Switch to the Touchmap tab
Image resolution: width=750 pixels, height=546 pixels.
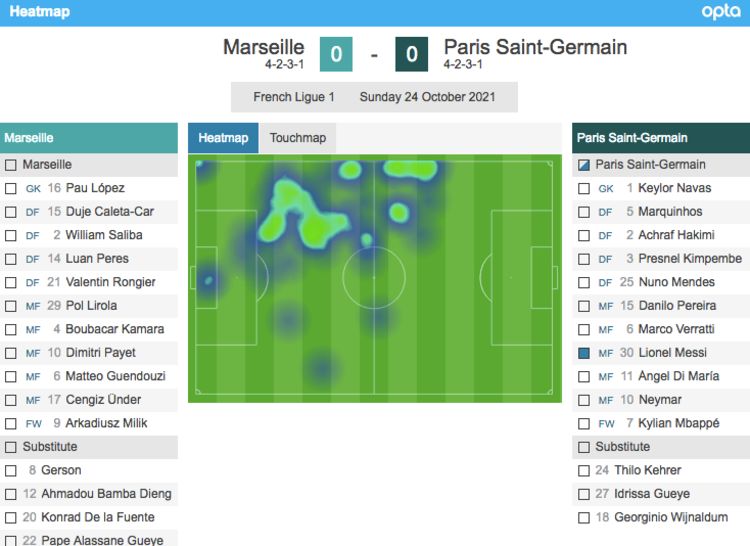(298, 138)
